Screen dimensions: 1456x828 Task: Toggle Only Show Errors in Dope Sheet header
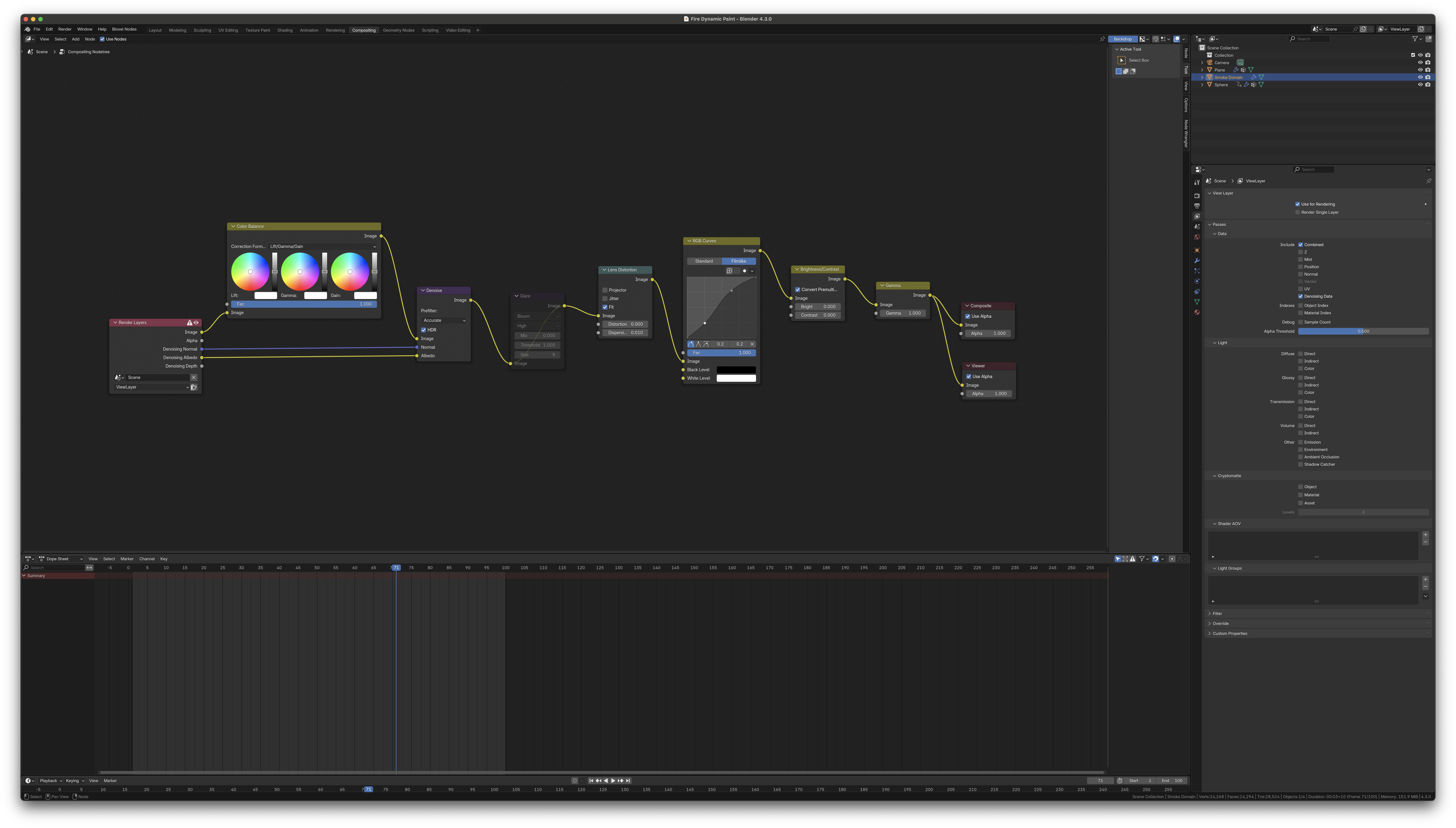1133,559
